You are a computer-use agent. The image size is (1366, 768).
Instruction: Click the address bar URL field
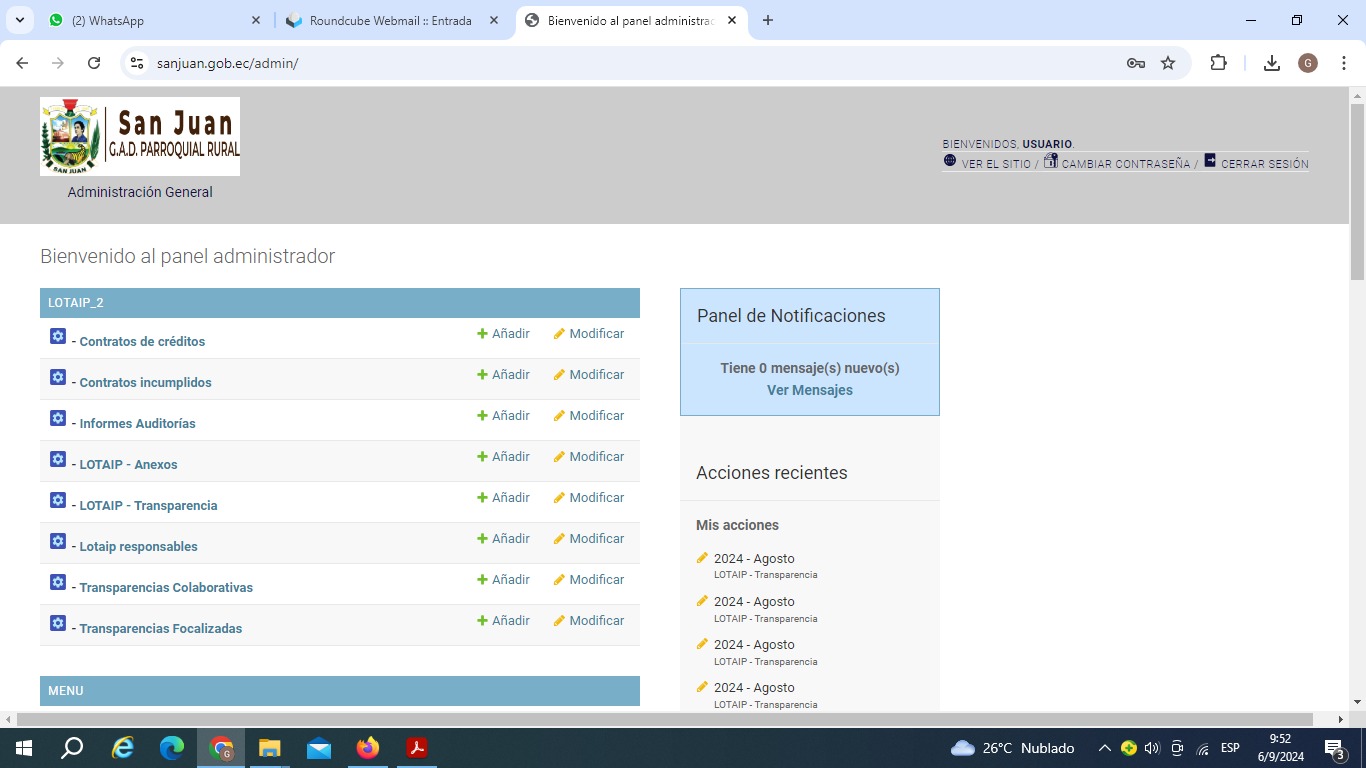[600, 63]
